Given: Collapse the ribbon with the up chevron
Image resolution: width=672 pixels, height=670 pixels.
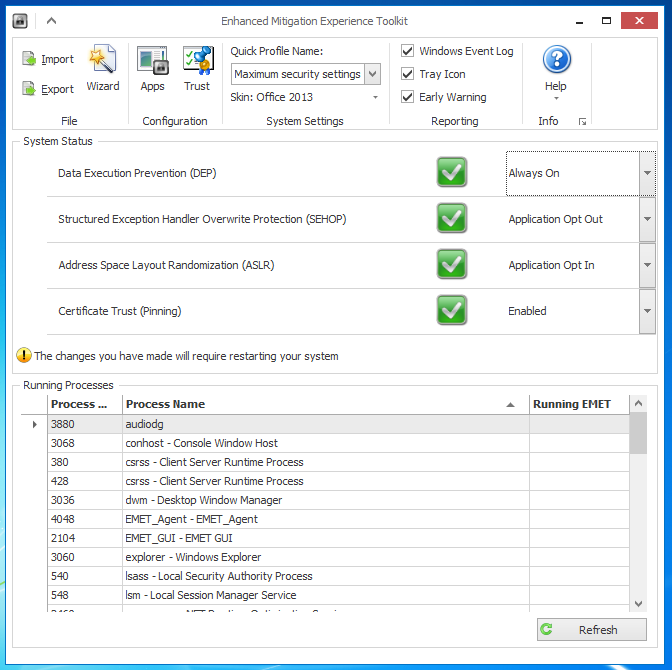Looking at the screenshot, I should (51, 21).
